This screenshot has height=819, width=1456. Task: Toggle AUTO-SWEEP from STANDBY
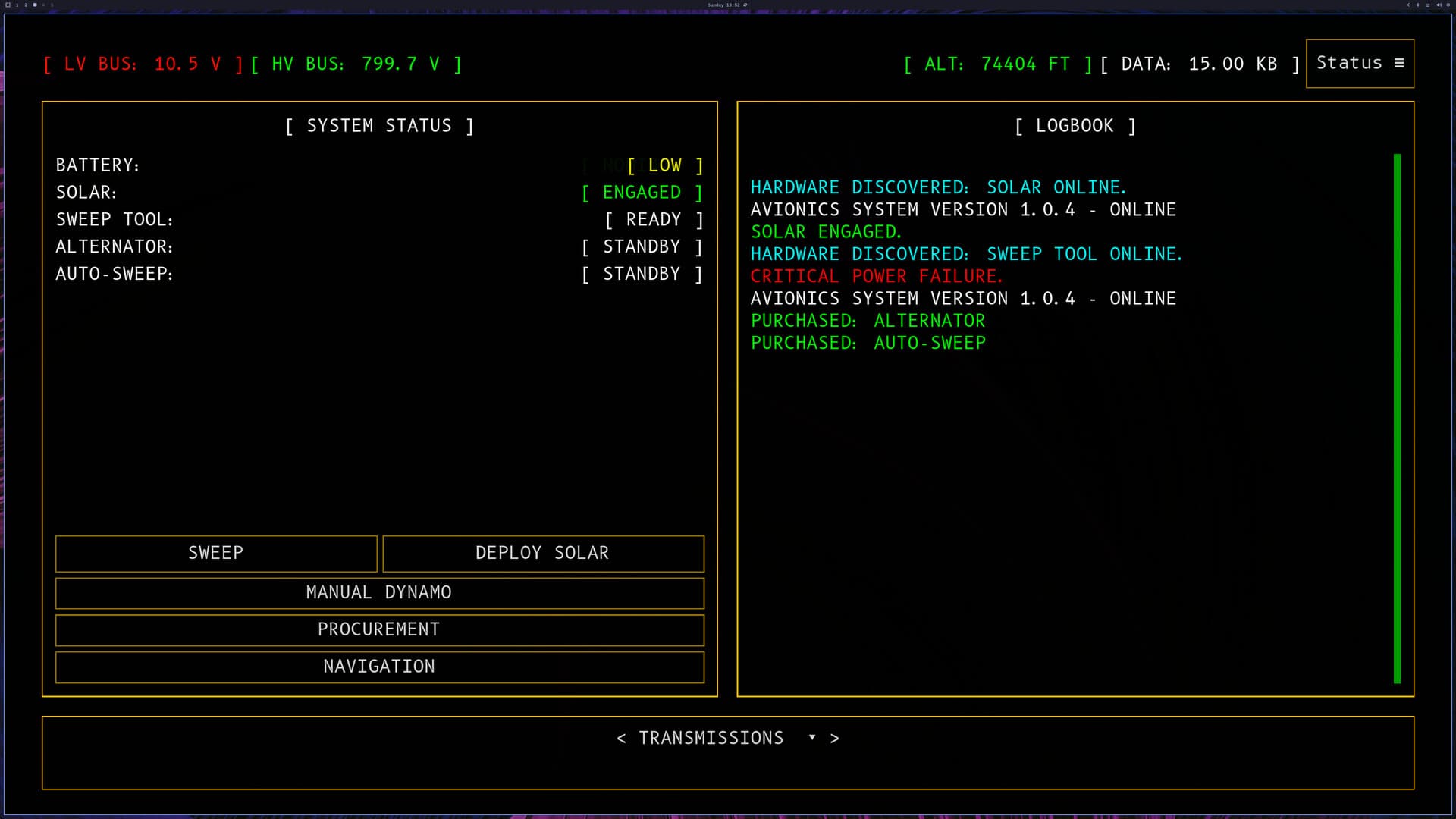tap(642, 274)
